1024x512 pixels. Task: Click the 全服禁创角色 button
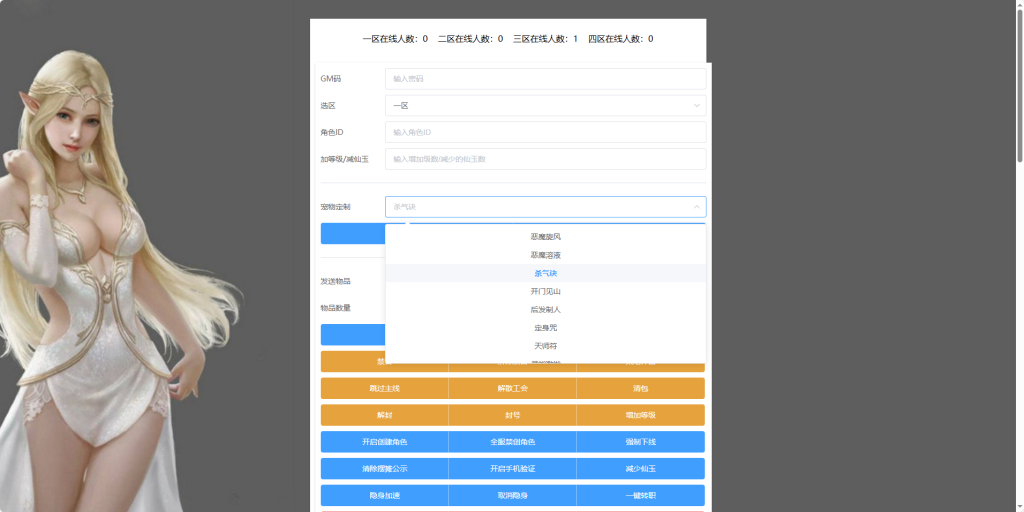[x=513, y=442]
